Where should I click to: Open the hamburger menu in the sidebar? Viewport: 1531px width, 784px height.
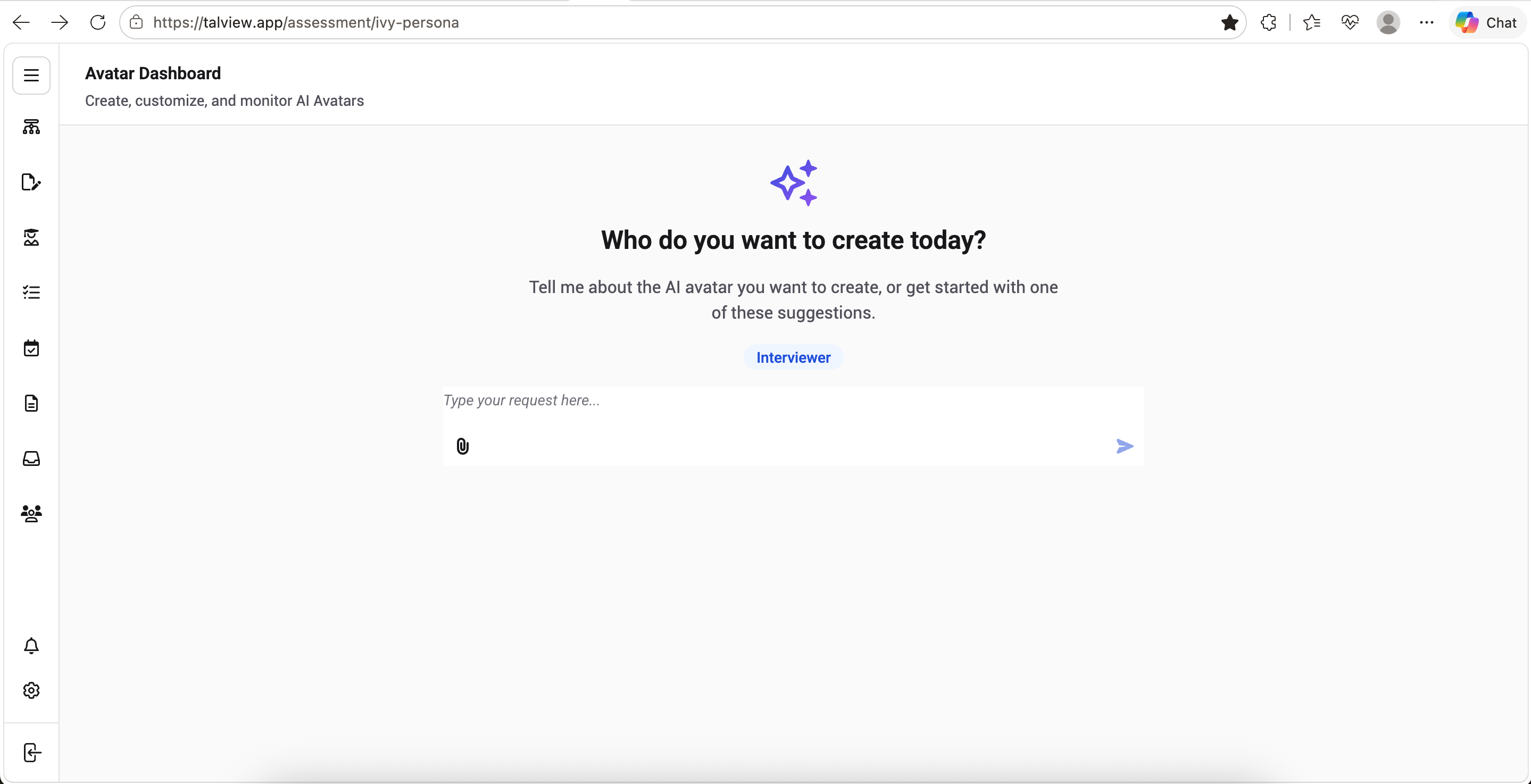click(31, 76)
